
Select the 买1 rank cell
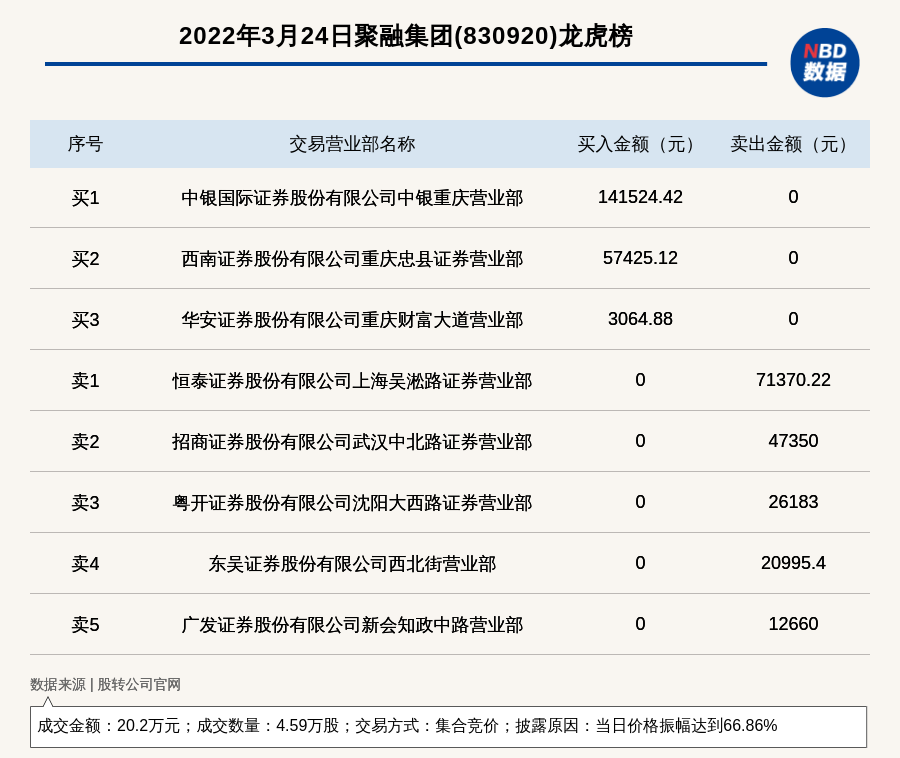point(85,198)
